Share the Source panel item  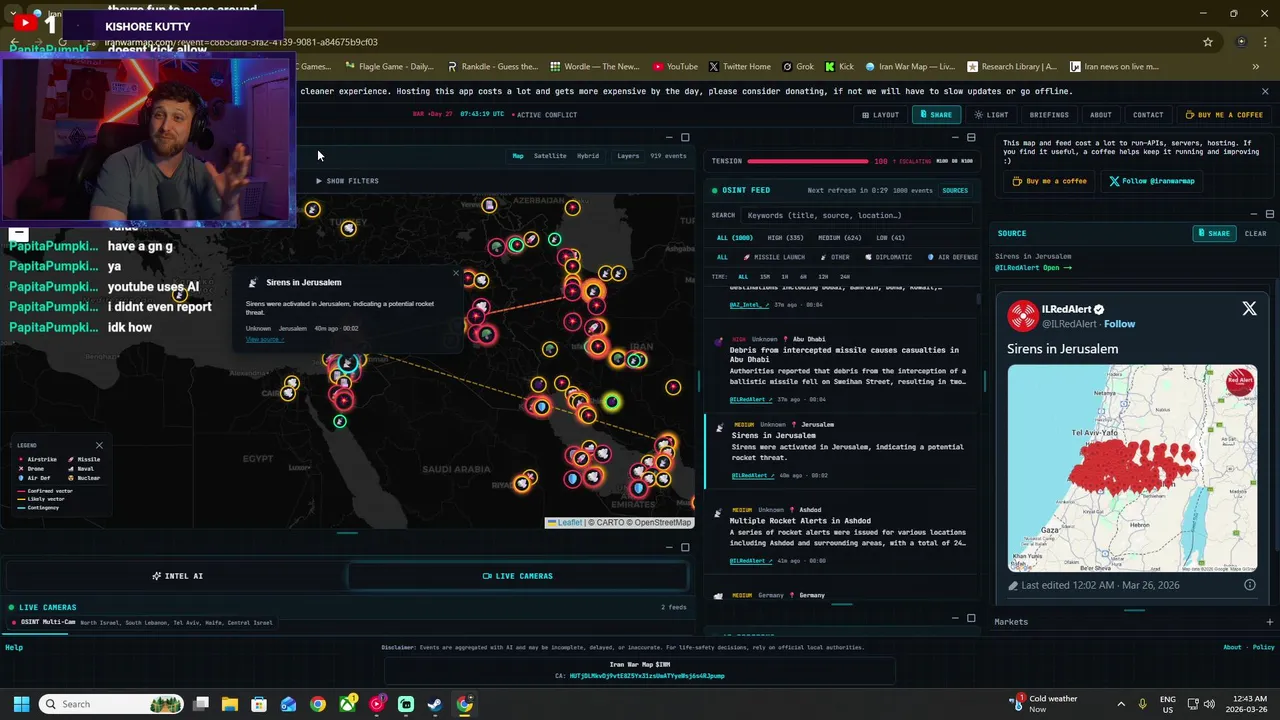(1214, 233)
